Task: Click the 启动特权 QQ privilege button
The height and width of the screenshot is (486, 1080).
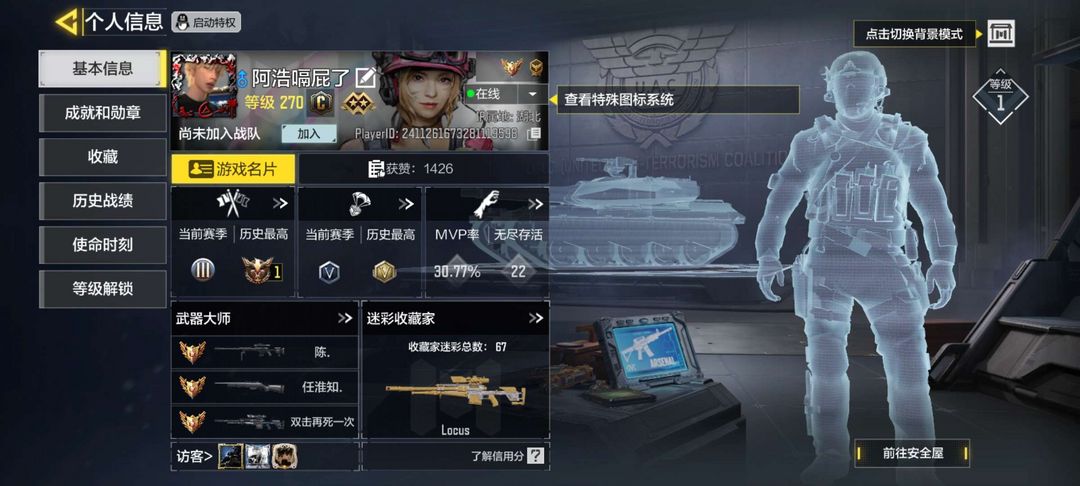Action: pyautogui.click(x=206, y=22)
